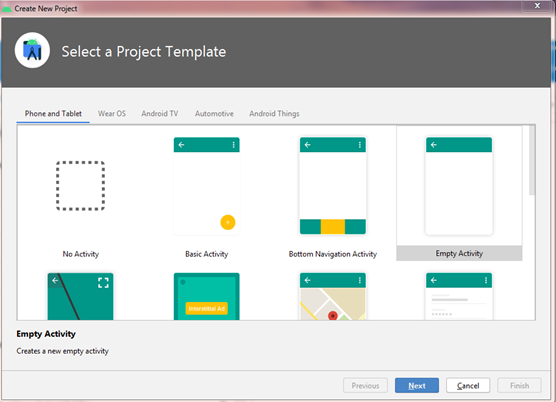Pick the Bottom Navigation Activity template
The width and height of the screenshot is (556, 402).
click(333, 186)
